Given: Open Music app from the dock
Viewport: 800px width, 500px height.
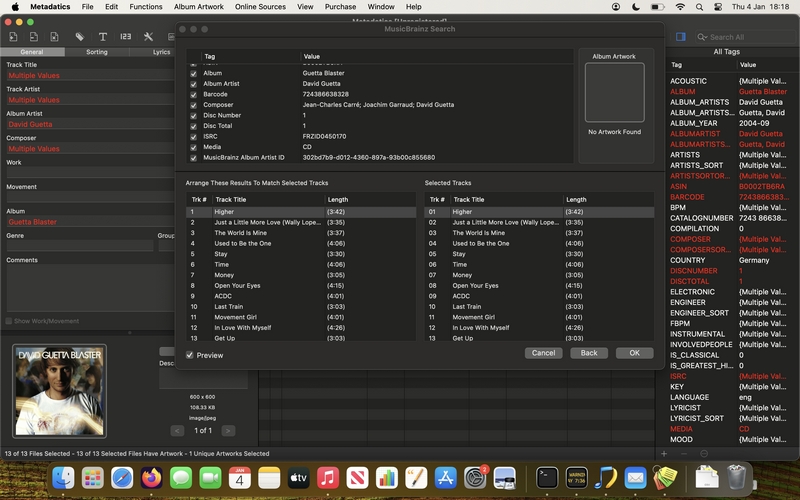Looking at the screenshot, I should click(328, 478).
